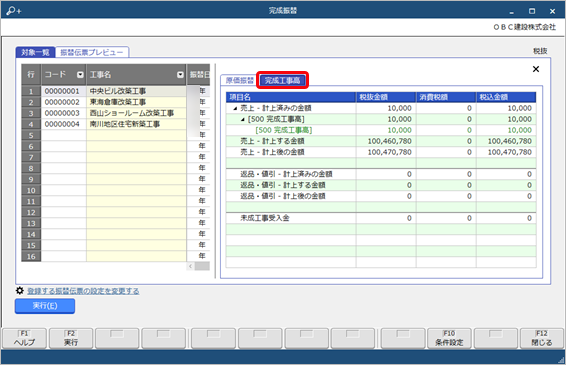Click code cell 00000004
Screen dimensions: 566x365
[64, 124]
